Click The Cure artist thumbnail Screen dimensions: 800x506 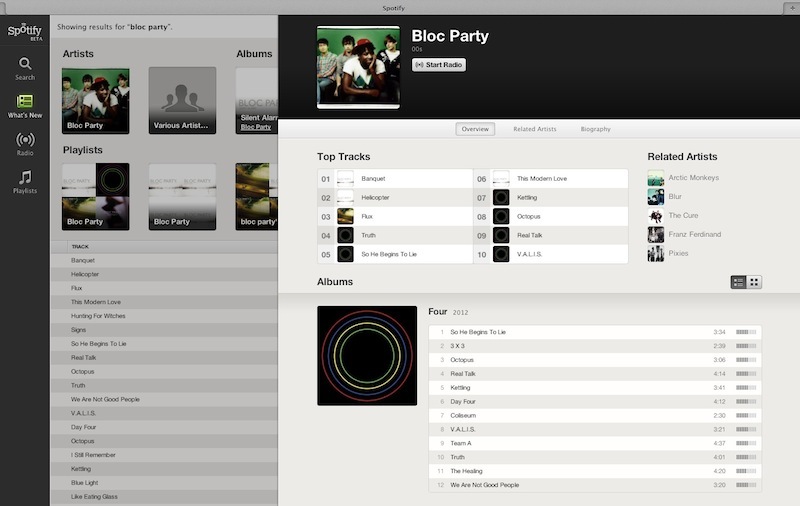pos(656,216)
